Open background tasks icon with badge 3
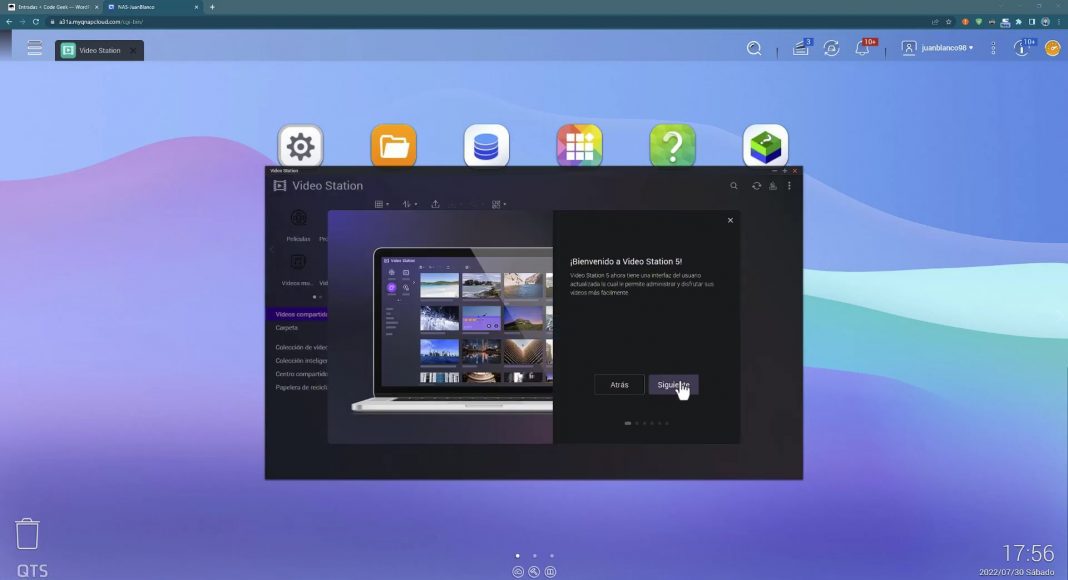 [801, 48]
